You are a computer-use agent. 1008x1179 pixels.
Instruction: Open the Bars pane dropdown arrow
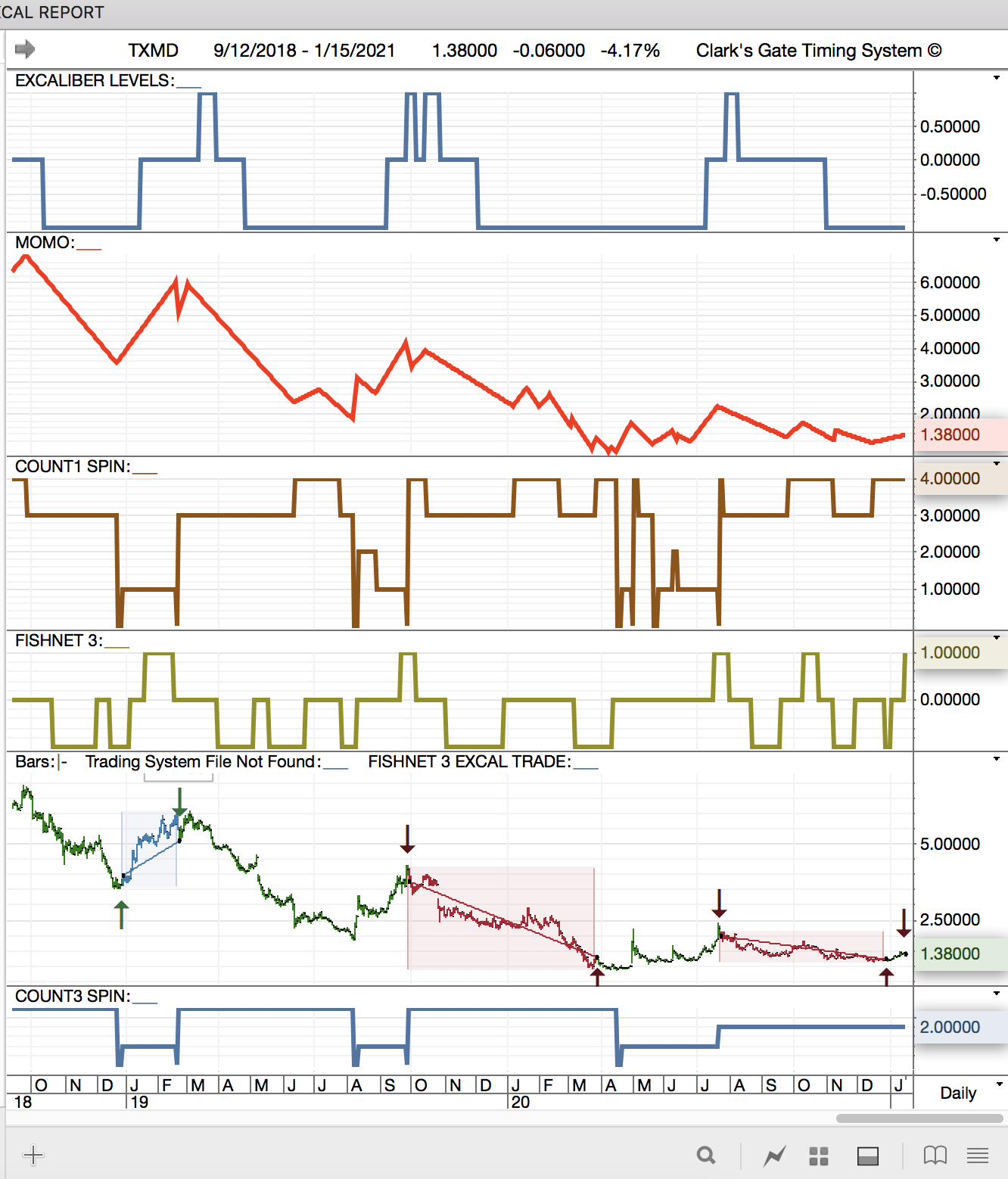(x=997, y=759)
